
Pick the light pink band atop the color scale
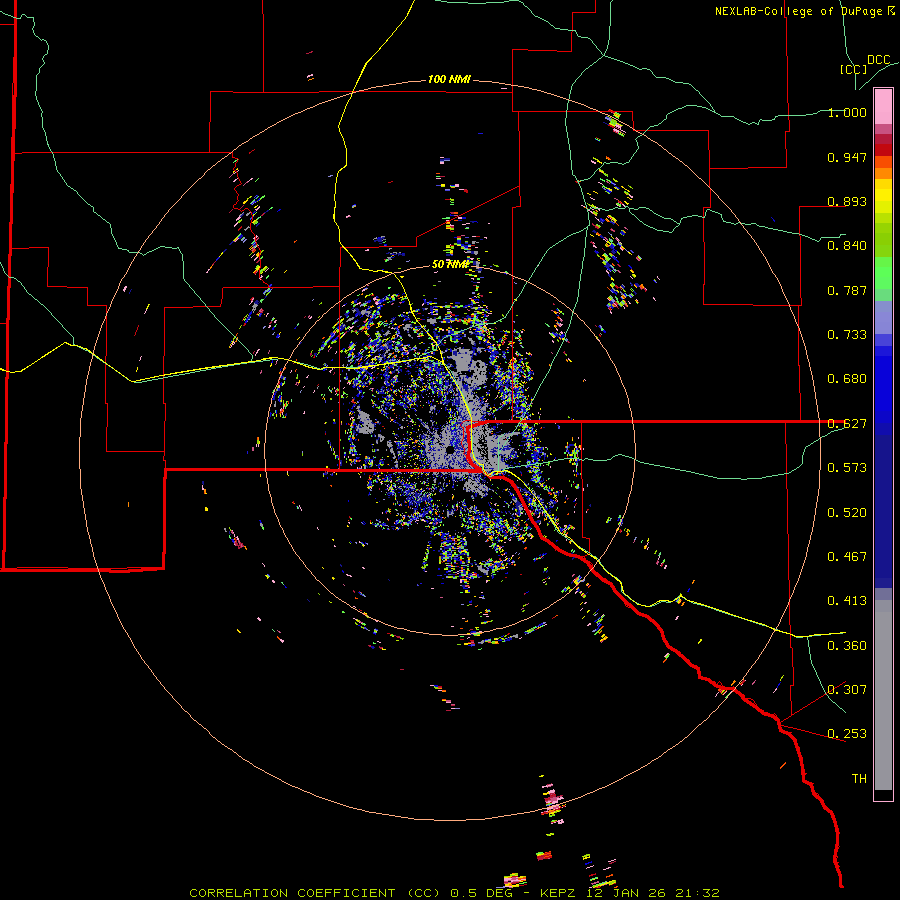click(883, 107)
